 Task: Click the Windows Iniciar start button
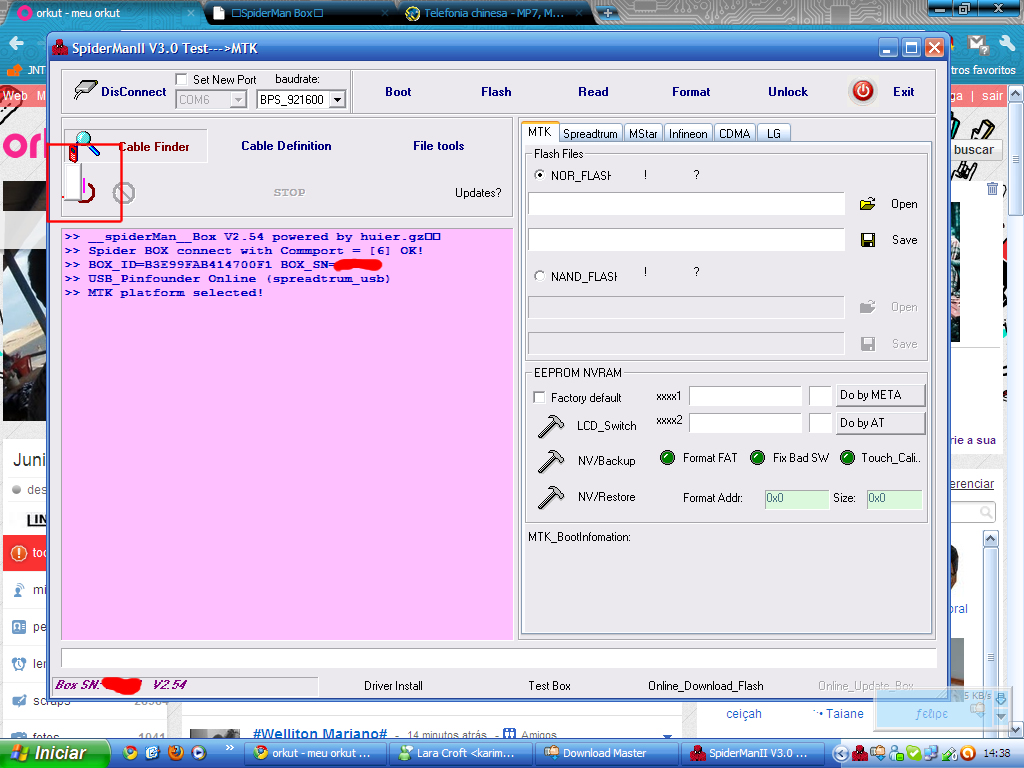[x=53, y=753]
